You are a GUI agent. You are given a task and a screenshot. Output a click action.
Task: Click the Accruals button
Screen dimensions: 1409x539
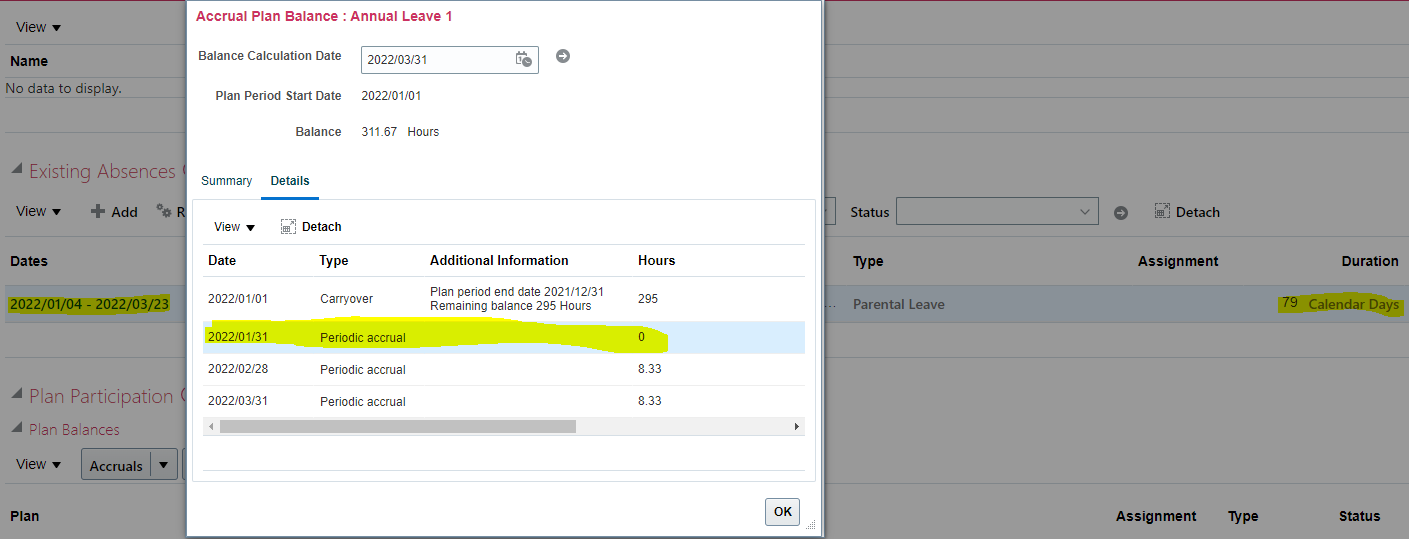116,465
